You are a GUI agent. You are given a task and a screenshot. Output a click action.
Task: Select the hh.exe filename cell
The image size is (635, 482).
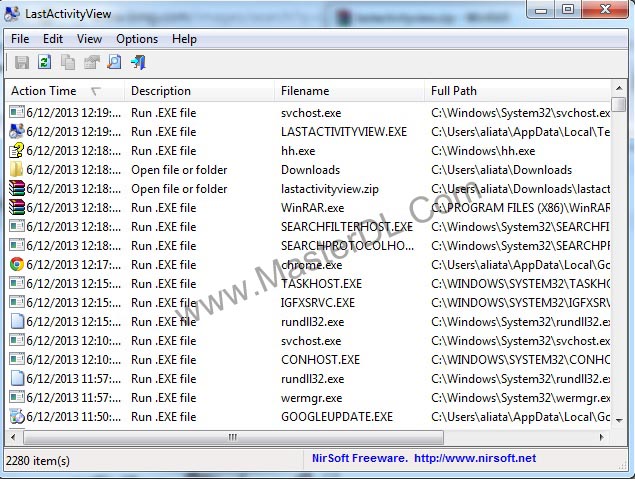(298, 151)
